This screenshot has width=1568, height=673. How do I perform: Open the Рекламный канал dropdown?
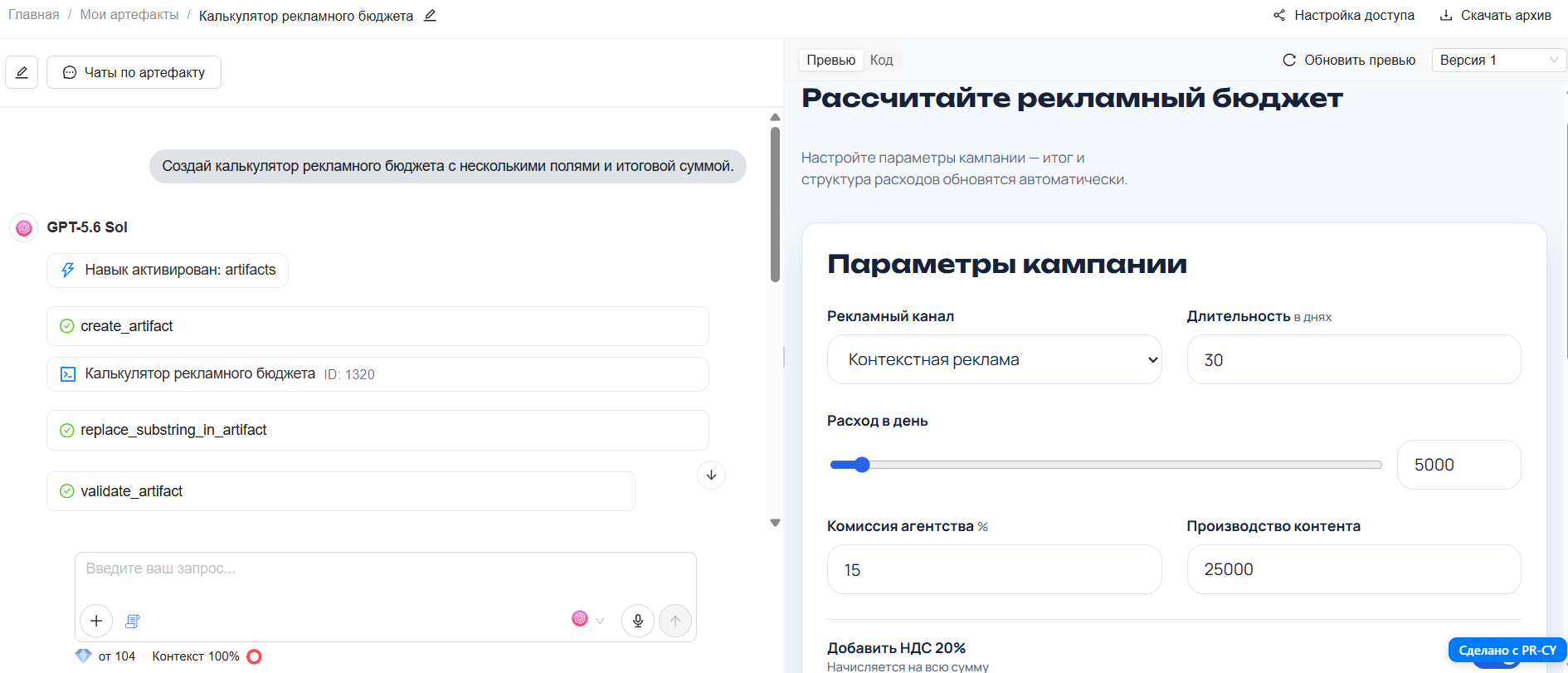click(x=994, y=359)
